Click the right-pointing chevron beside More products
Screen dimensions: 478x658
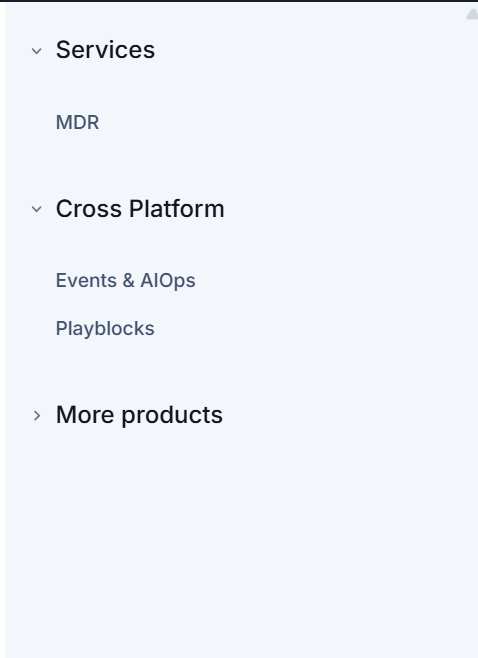coord(37,415)
